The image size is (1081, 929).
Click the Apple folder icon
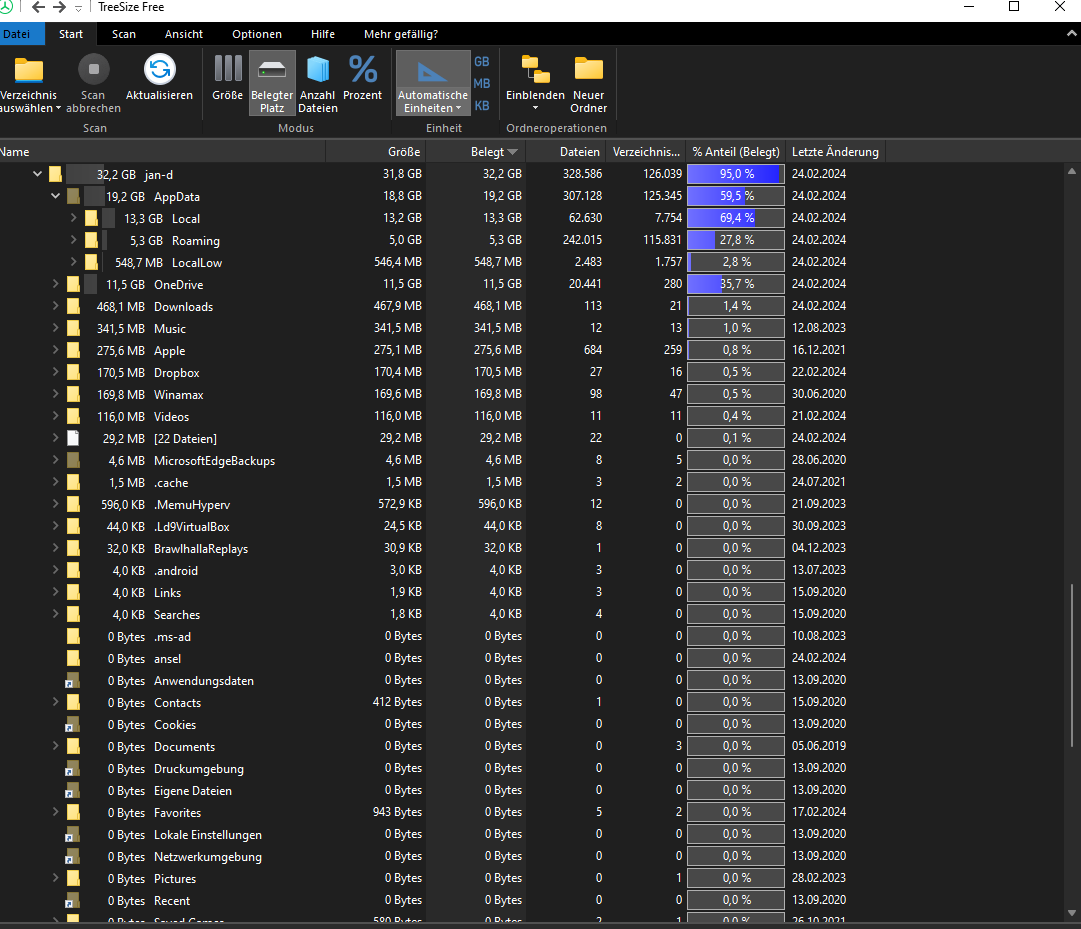(73, 351)
